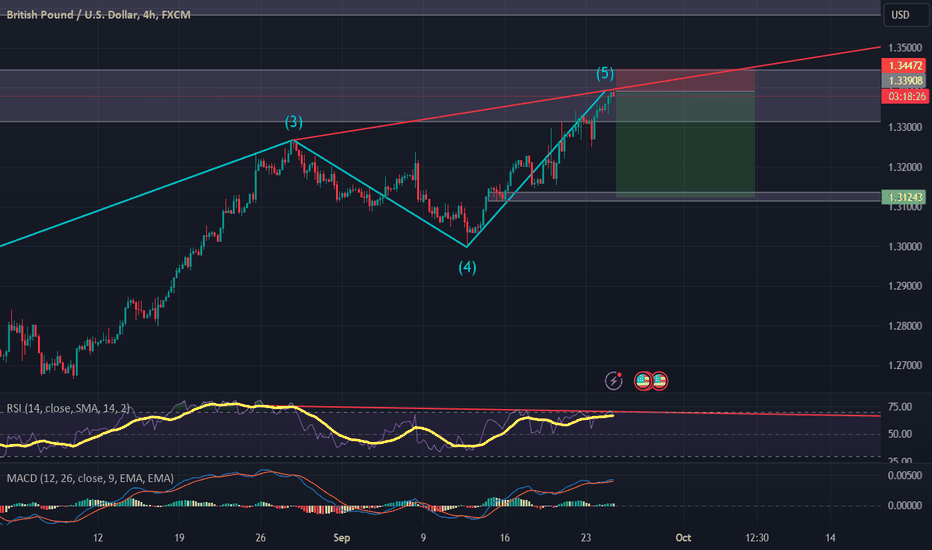Screen dimensions: 932x550
Task: Click the green profit zone of short position
Action: pos(685,144)
